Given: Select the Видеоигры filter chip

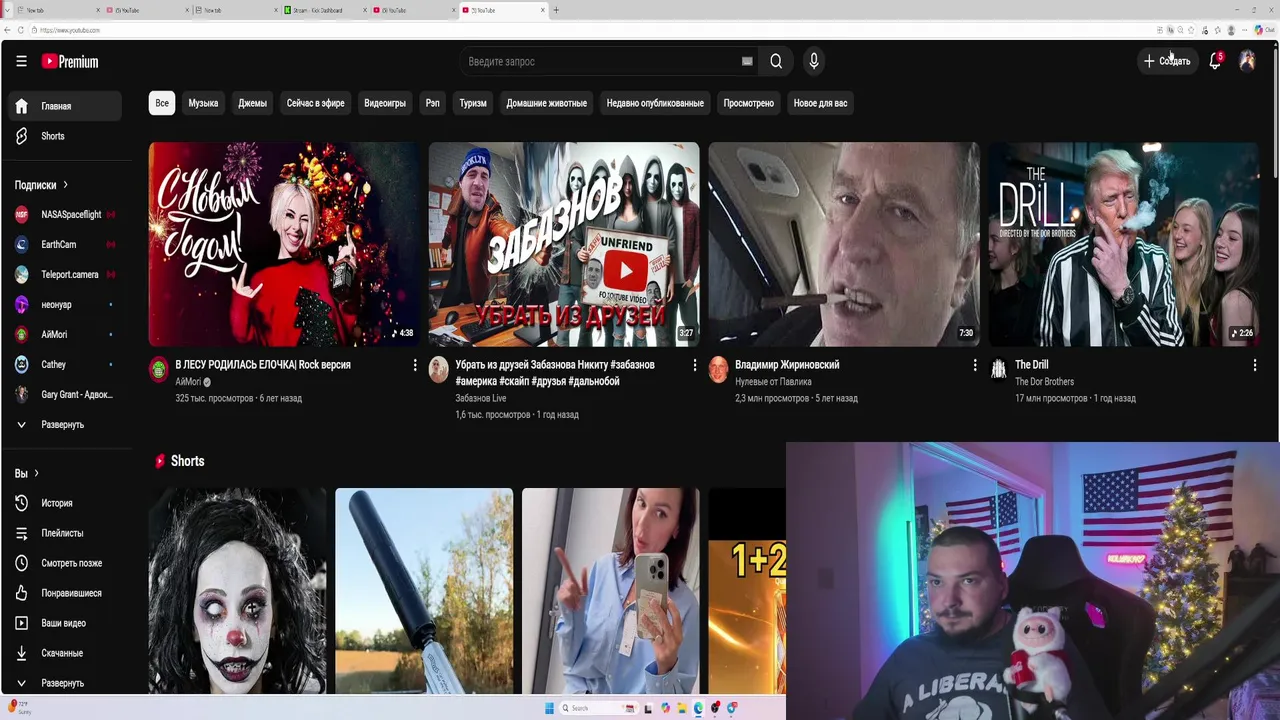Looking at the screenshot, I should click(385, 103).
